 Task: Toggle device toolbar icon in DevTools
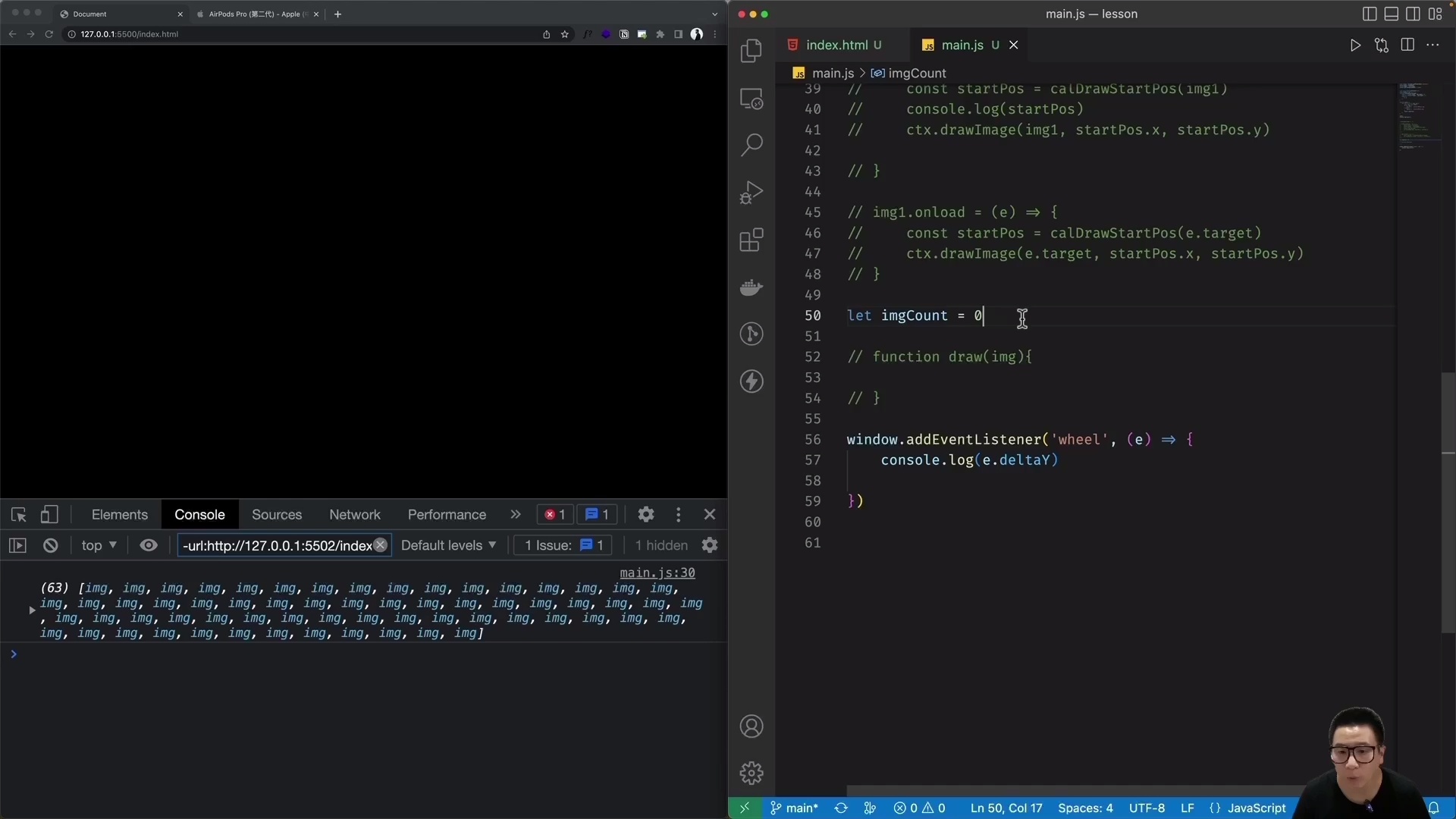[x=49, y=514]
